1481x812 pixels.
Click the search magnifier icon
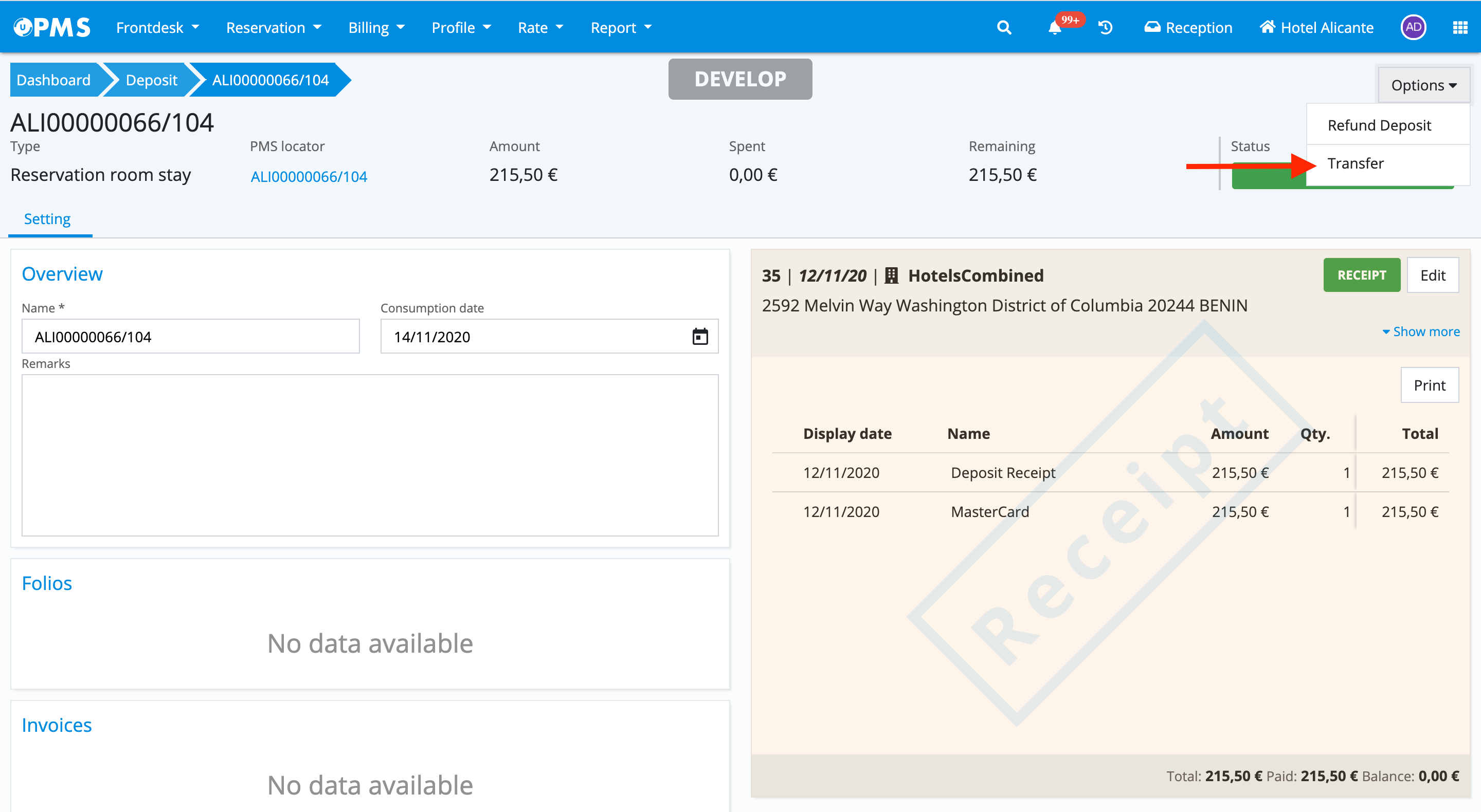[x=1004, y=28]
